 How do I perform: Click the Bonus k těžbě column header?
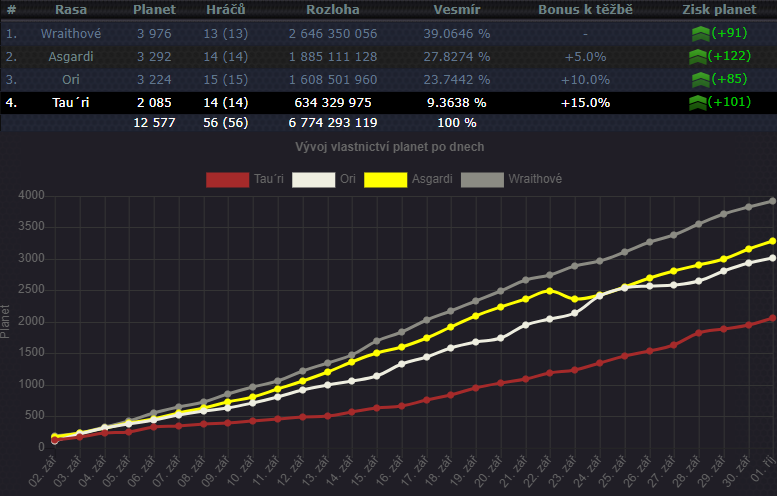click(x=585, y=9)
